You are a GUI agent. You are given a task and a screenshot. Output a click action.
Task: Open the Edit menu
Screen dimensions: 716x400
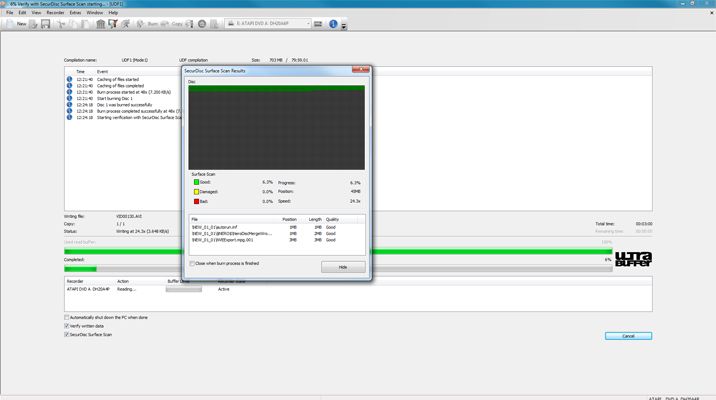click(22, 13)
